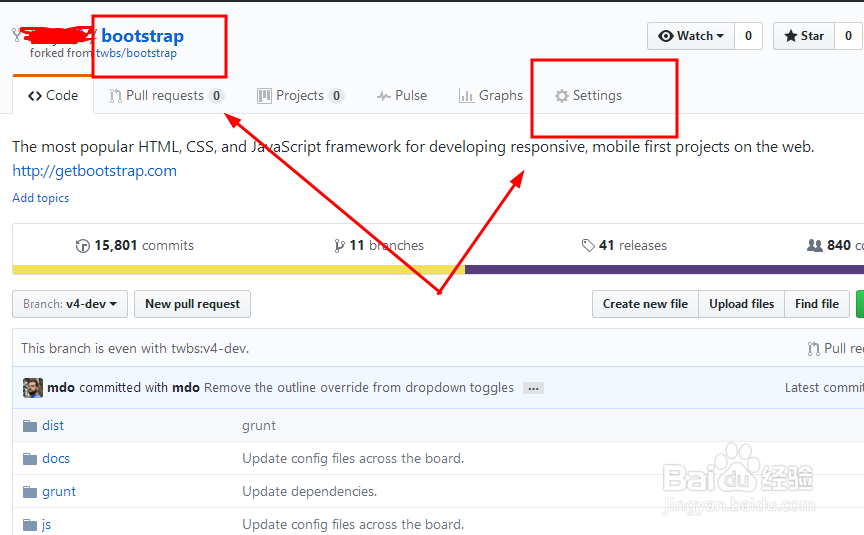Click the Upload files button
This screenshot has width=864, height=535.
pyautogui.click(x=742, y=304)
